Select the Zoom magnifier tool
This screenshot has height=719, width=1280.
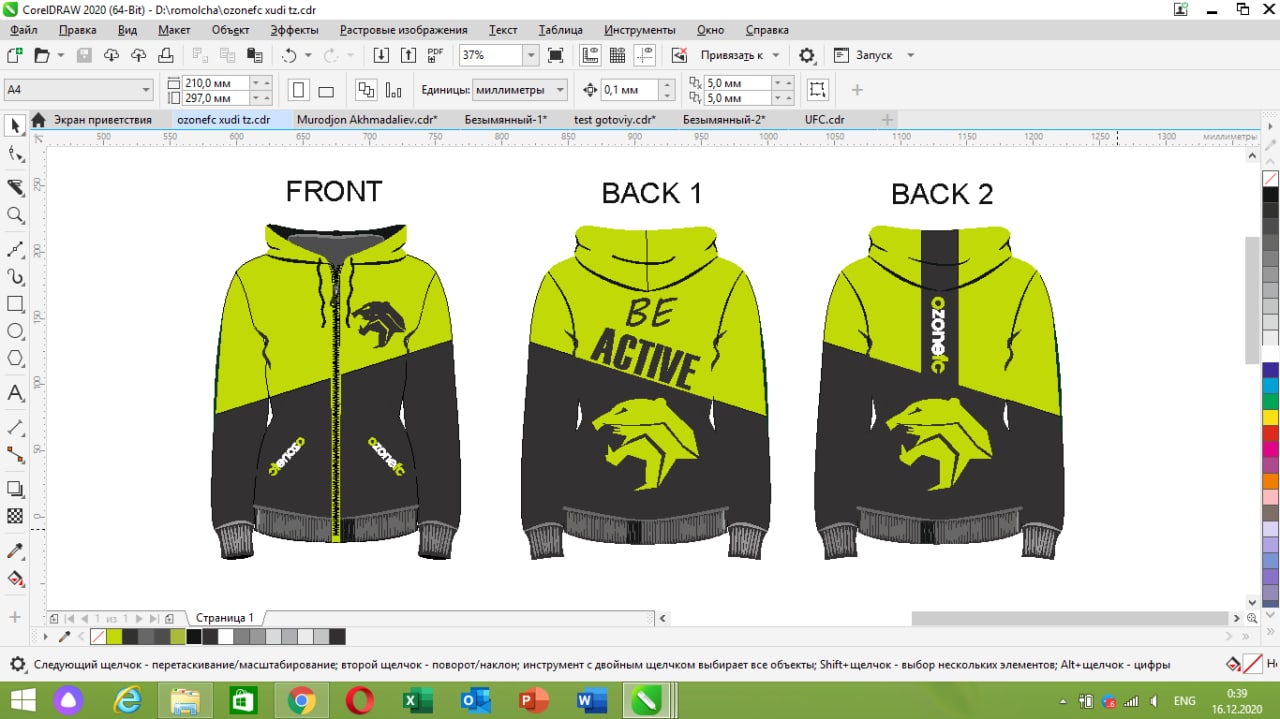[x=15, y=215]
